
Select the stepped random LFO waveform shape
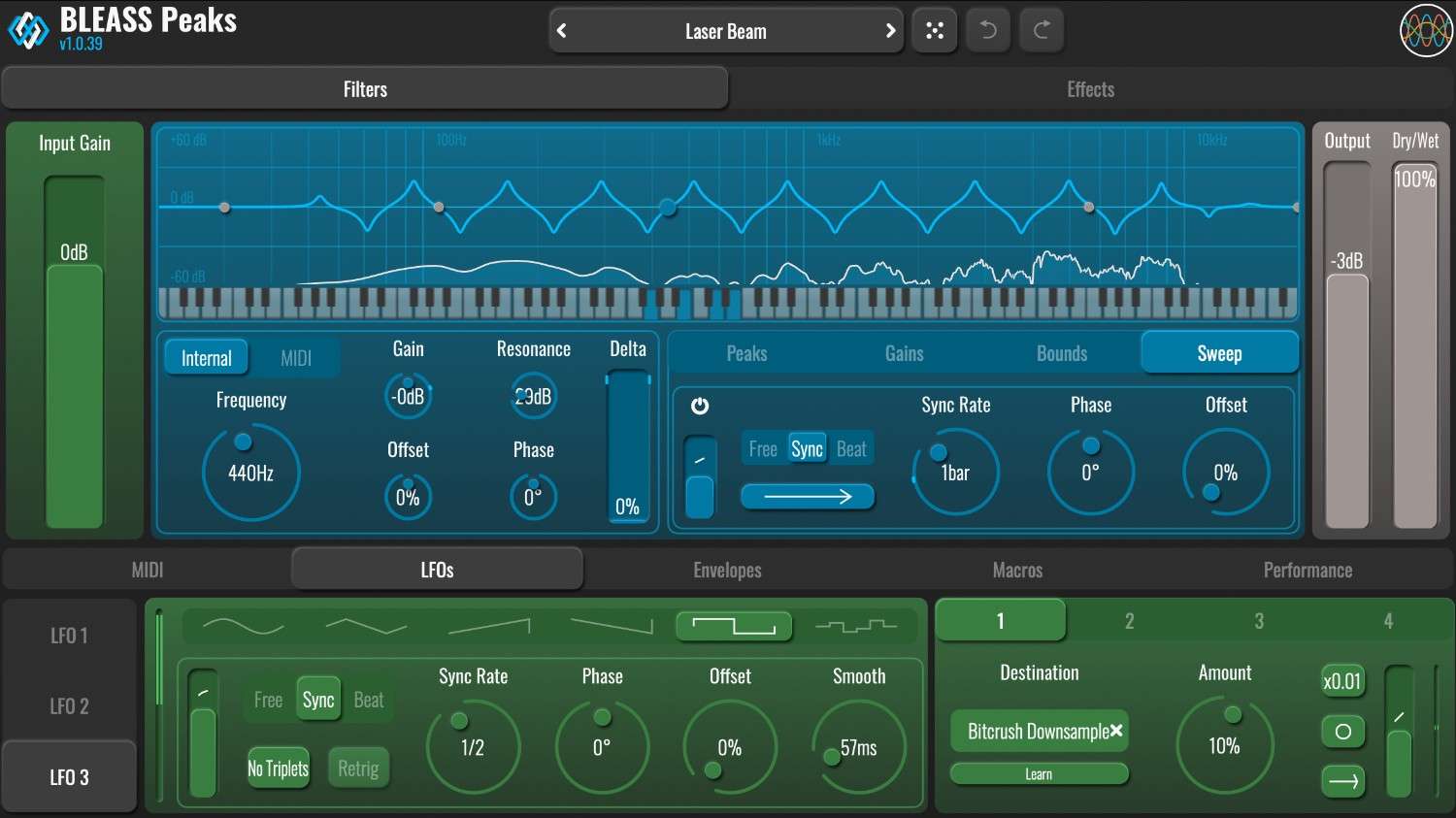click(857, 626)
